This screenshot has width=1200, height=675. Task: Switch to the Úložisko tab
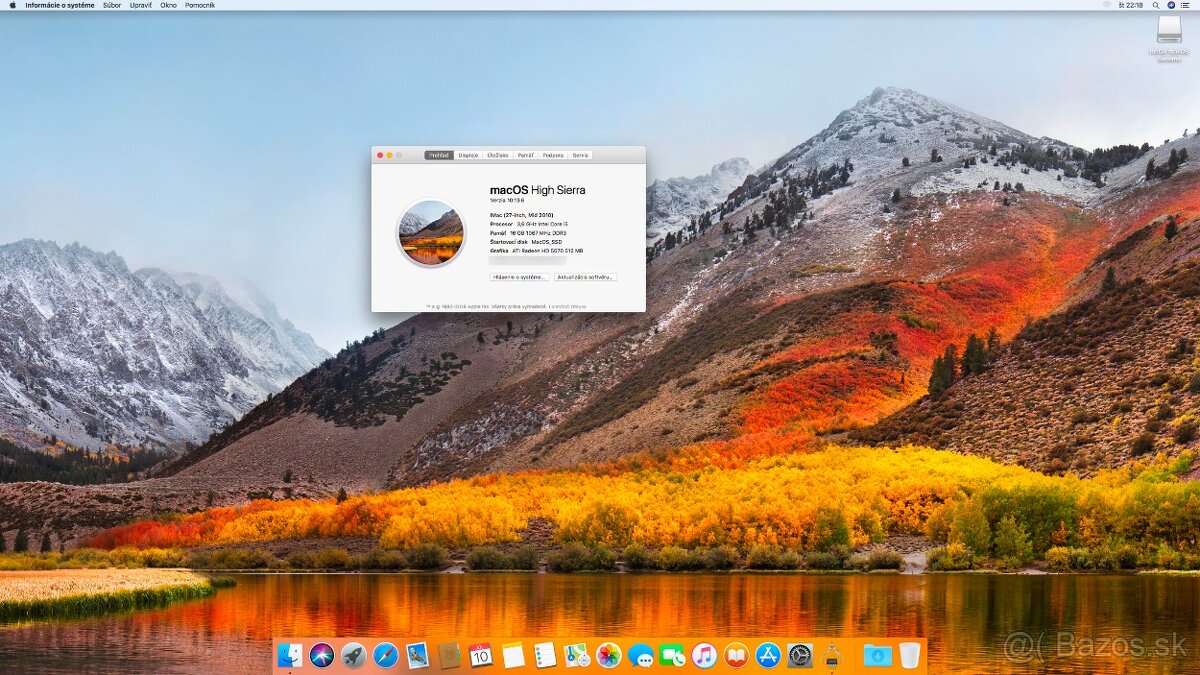tap(497, 155)
